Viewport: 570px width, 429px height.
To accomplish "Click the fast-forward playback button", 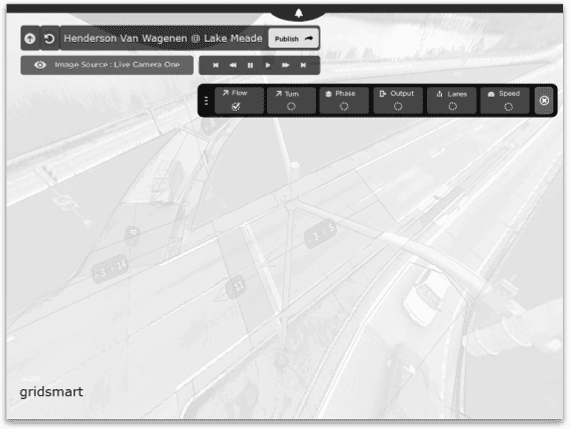I will click(286, 65).
